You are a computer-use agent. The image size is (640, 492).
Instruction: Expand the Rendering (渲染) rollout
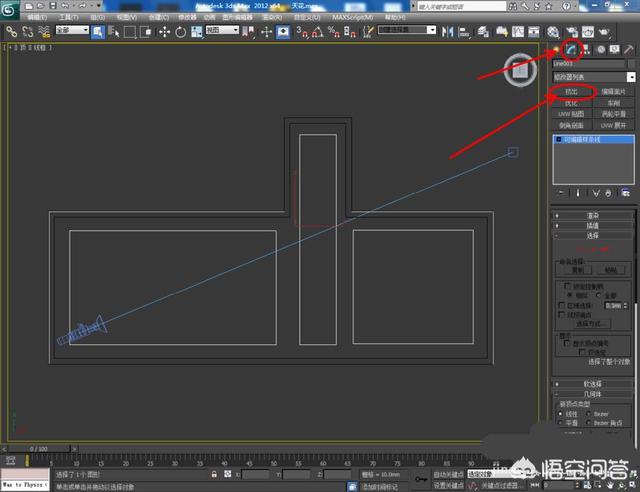coord(593,215)
